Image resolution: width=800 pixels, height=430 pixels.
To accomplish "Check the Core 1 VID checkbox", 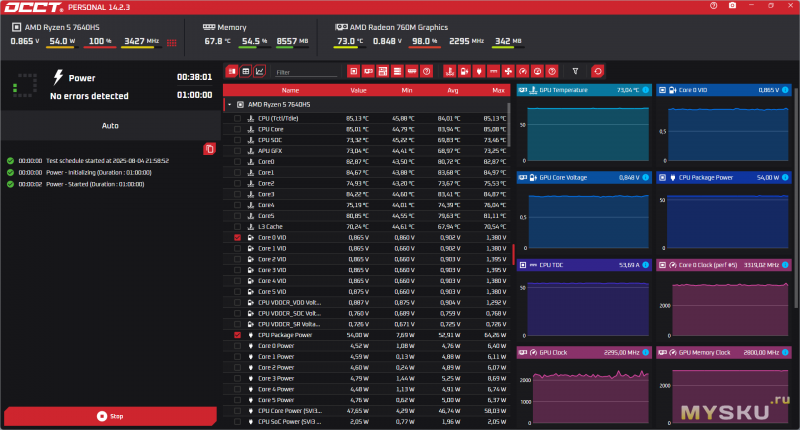I will point(237,248).
